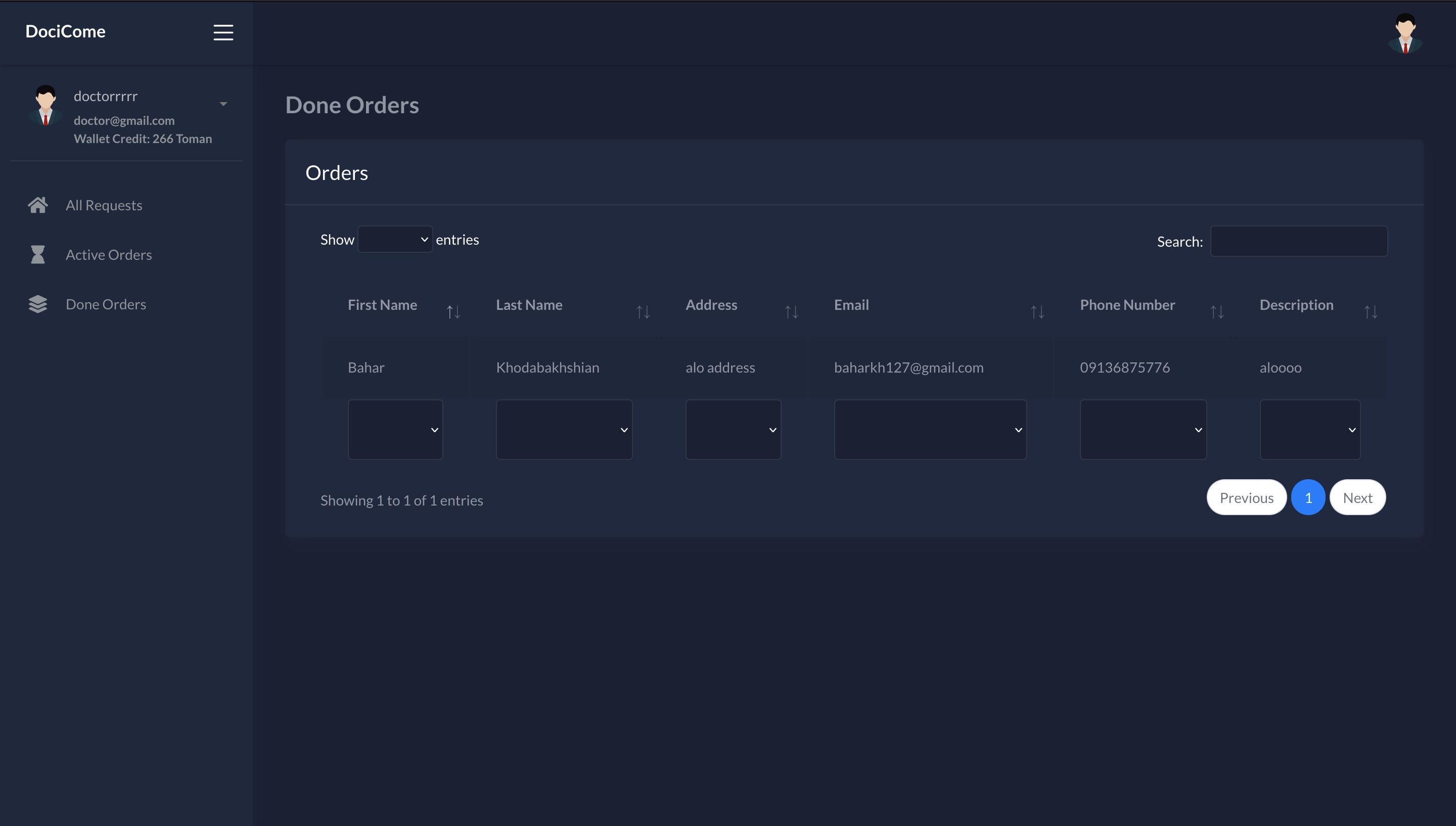Sort by Email column arrows
This screenshot has height=826, width=1456.
click(x=1037, y=311)
